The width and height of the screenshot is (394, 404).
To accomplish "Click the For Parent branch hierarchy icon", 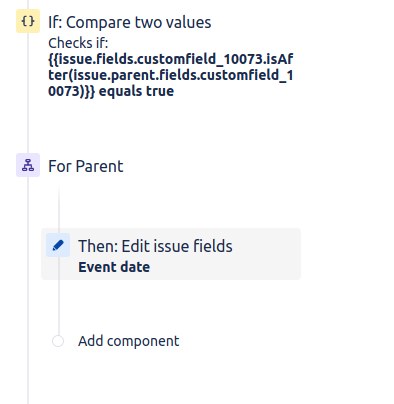I will click(28, 165).
